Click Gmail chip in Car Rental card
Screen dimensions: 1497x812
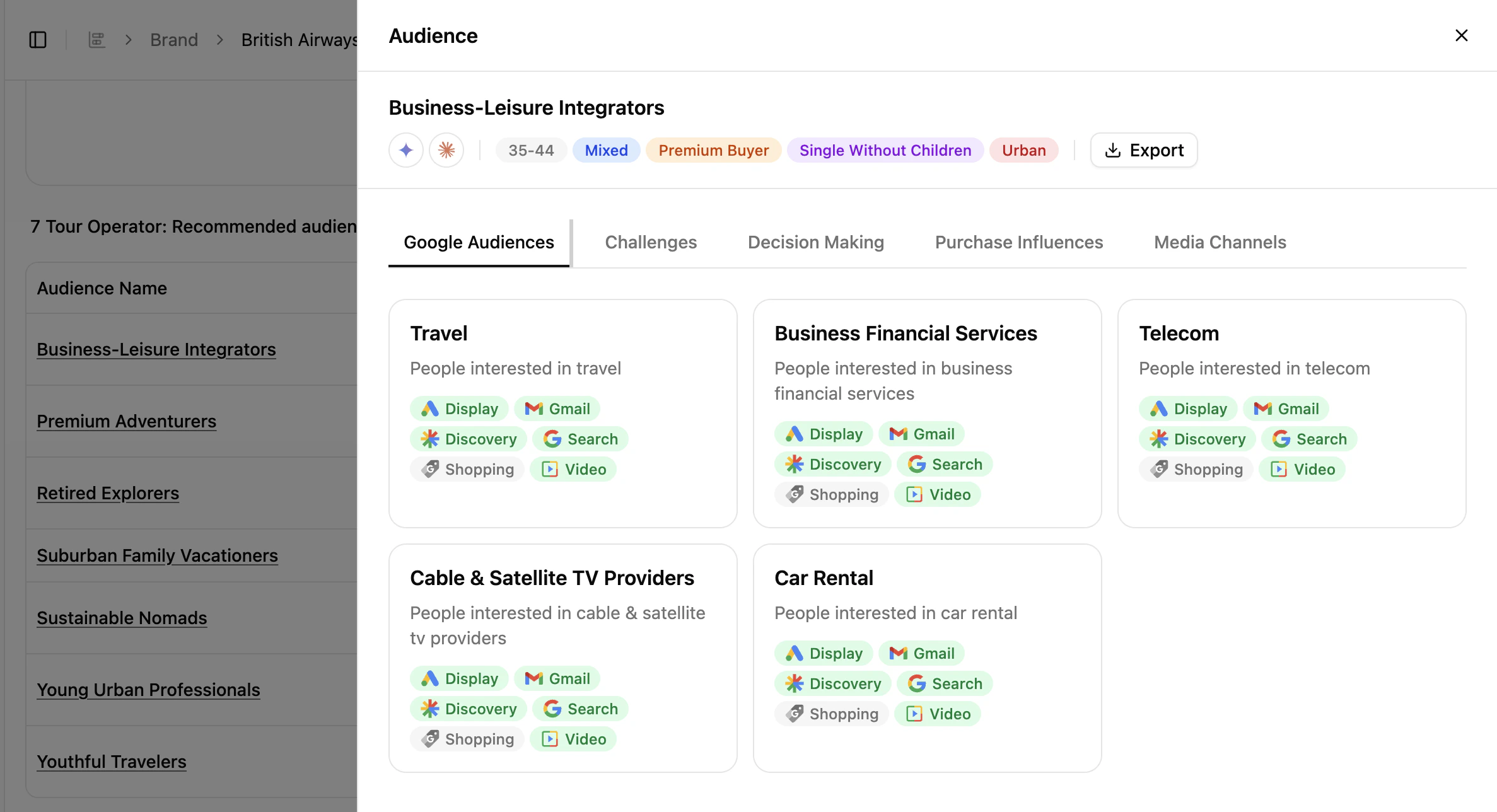[x=921, y=653]
